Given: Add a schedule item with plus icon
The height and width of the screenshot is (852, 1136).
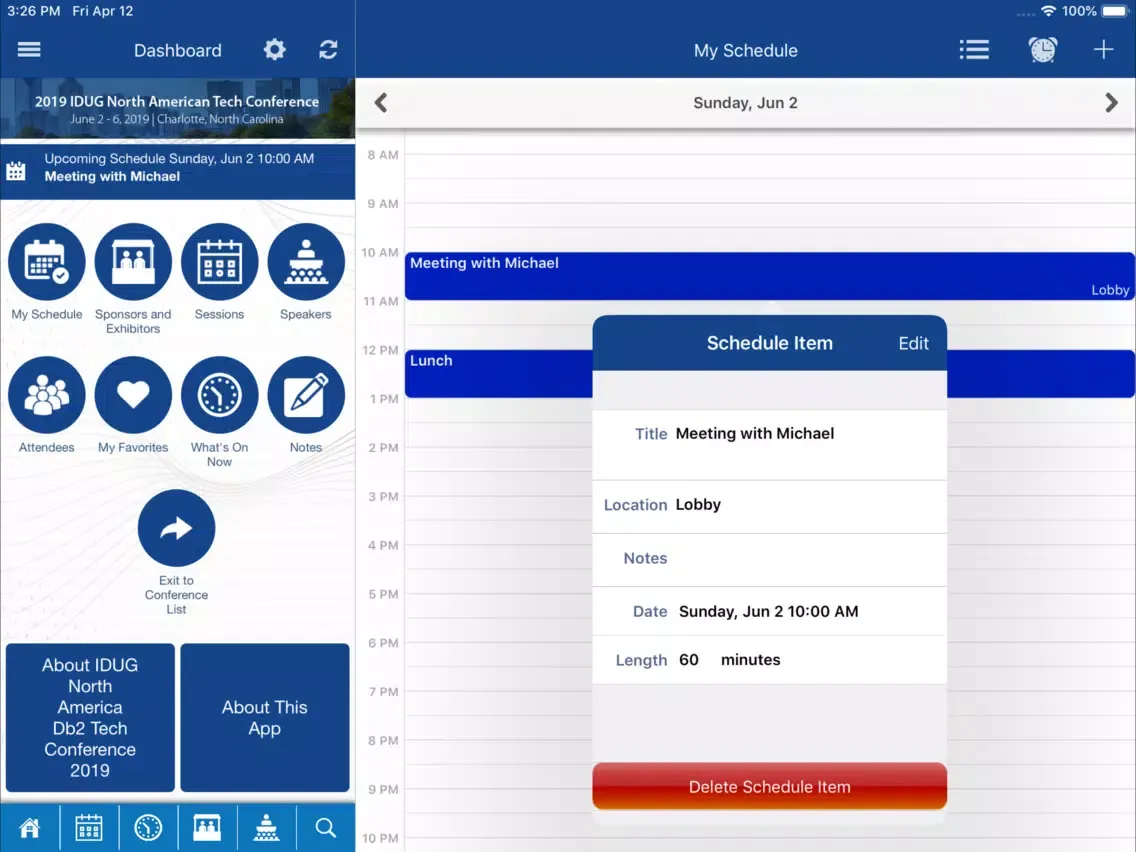Looking at the screenshot, I should click(1103, 49).
